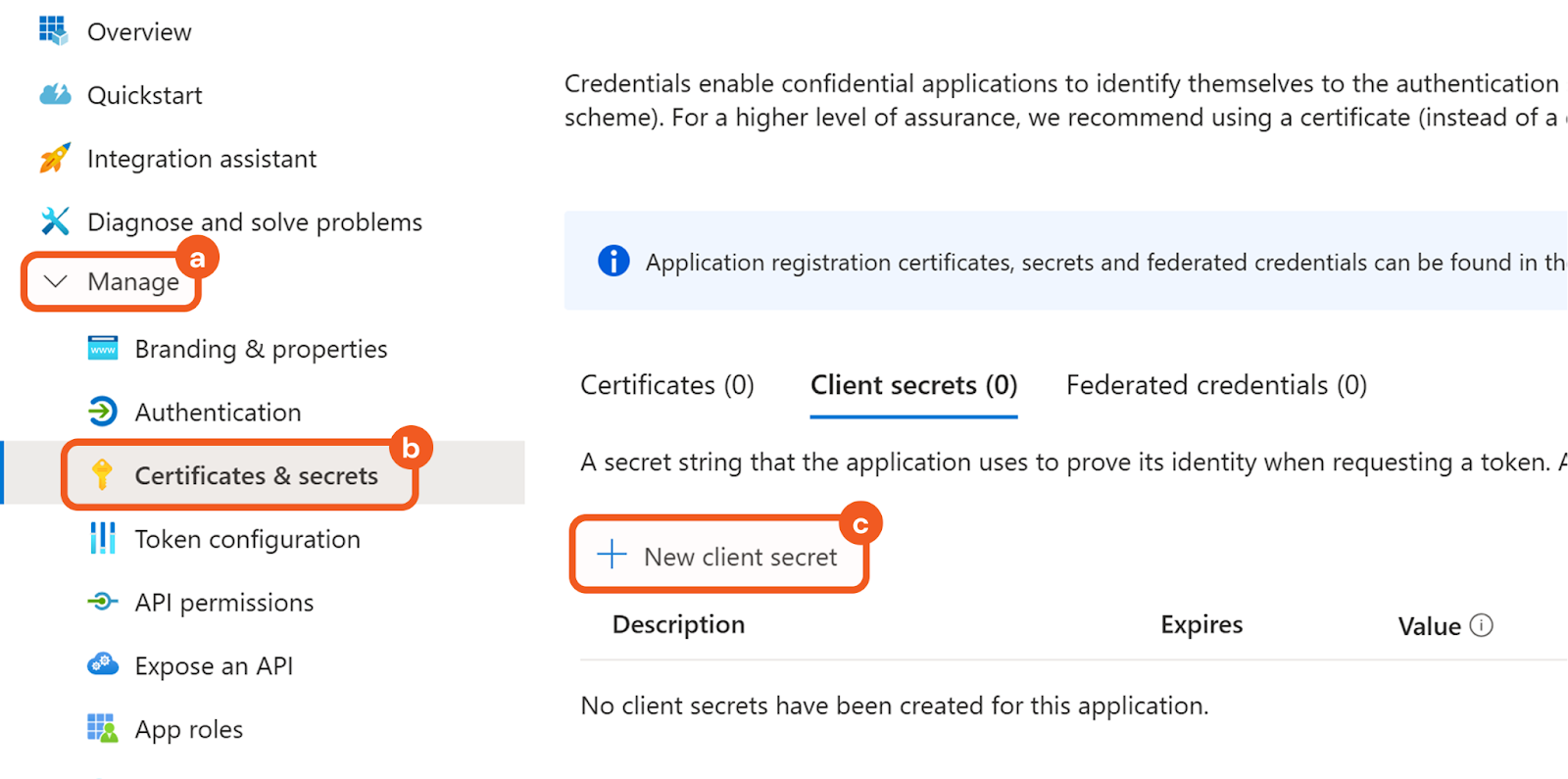Click the Description column header

678,625
